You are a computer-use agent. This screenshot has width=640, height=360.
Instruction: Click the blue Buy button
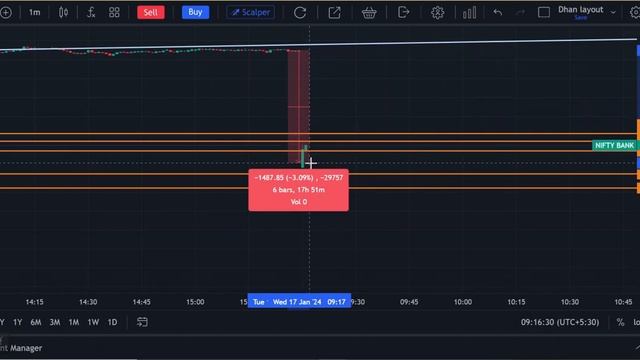(x=195, y=12)
